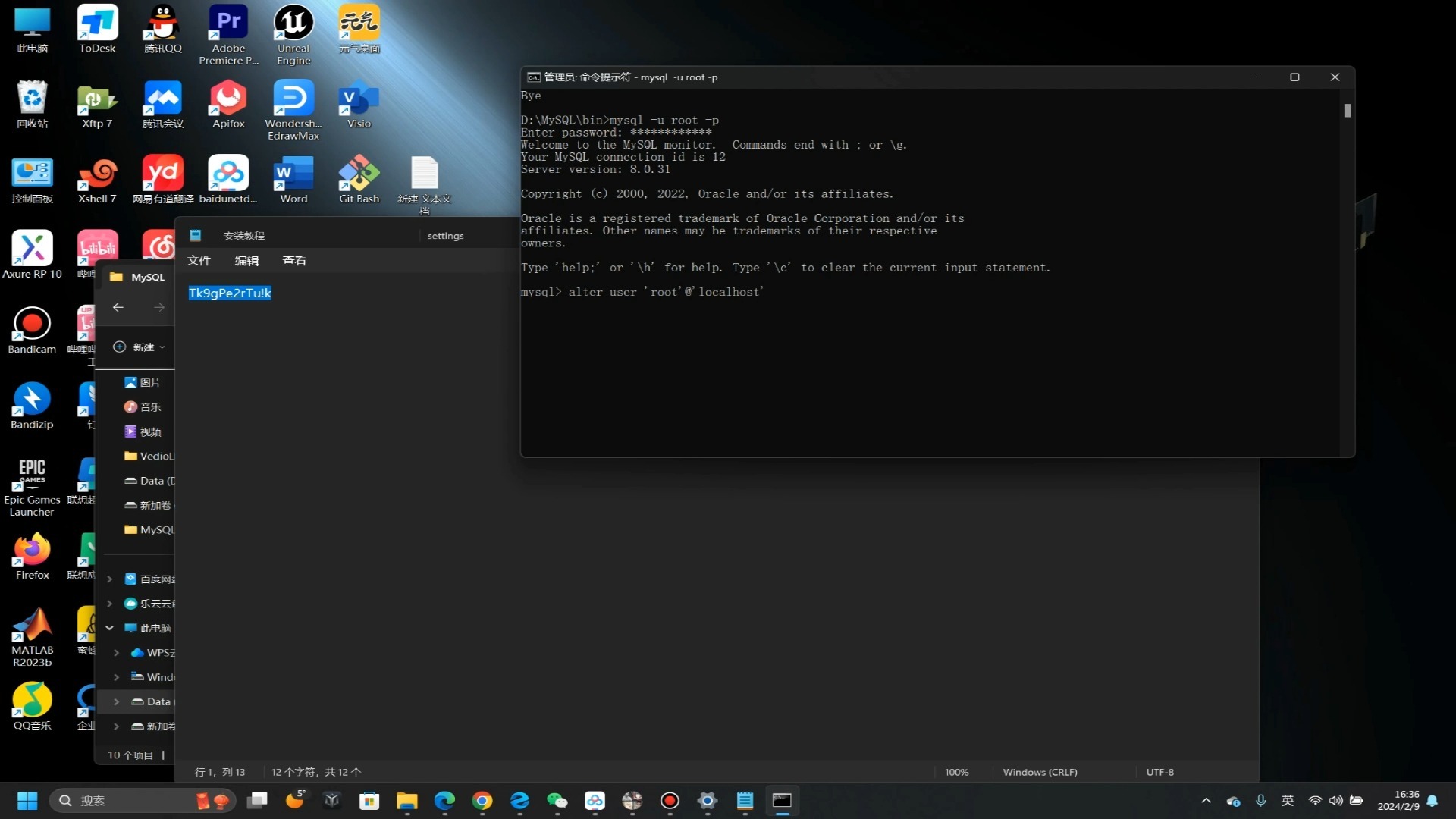
Task: Open Chrome from the taskbar
Action: pos(482,801)
